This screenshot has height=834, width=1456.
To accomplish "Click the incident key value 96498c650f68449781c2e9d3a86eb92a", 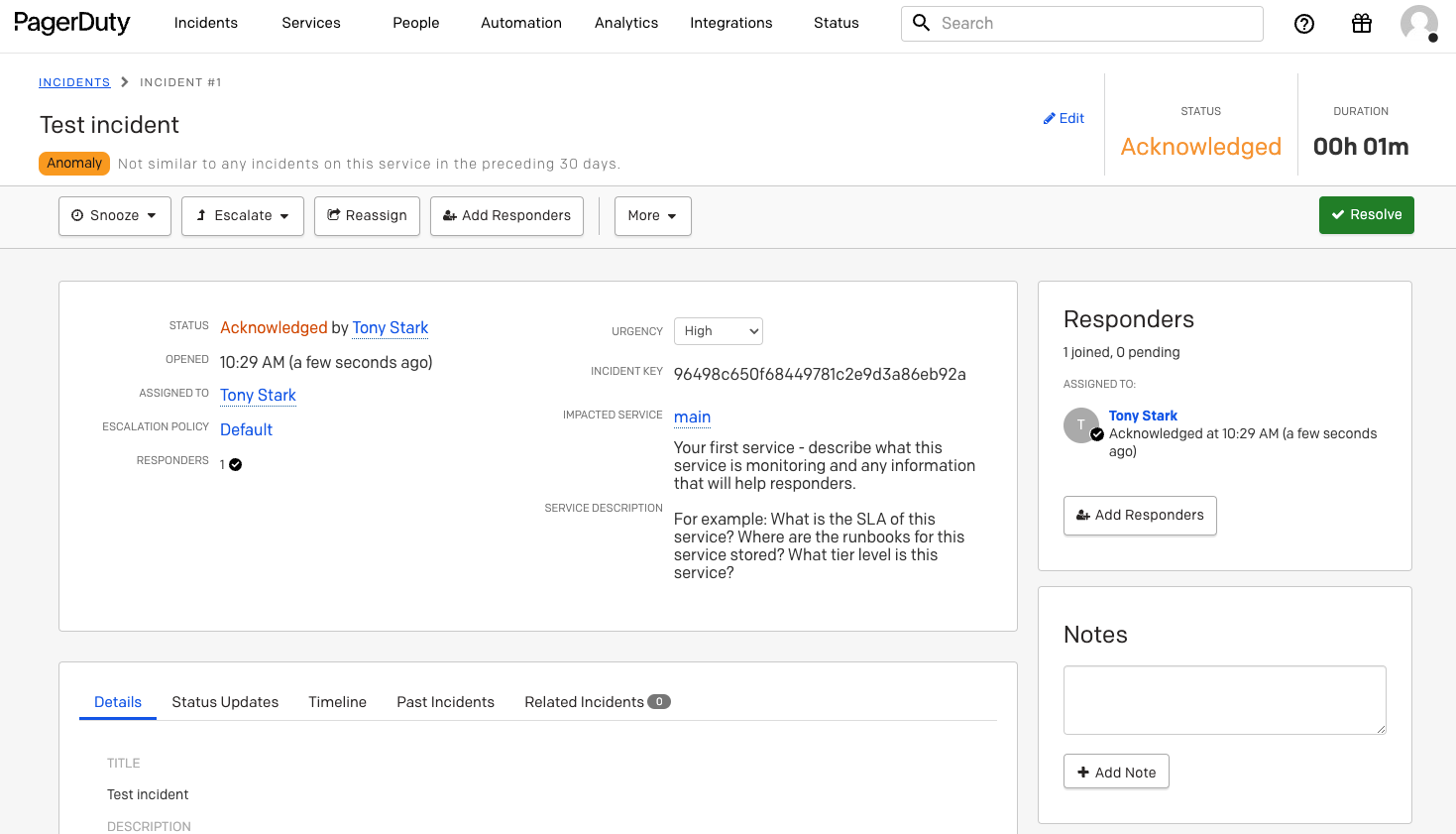I will (x=820, y=374).
